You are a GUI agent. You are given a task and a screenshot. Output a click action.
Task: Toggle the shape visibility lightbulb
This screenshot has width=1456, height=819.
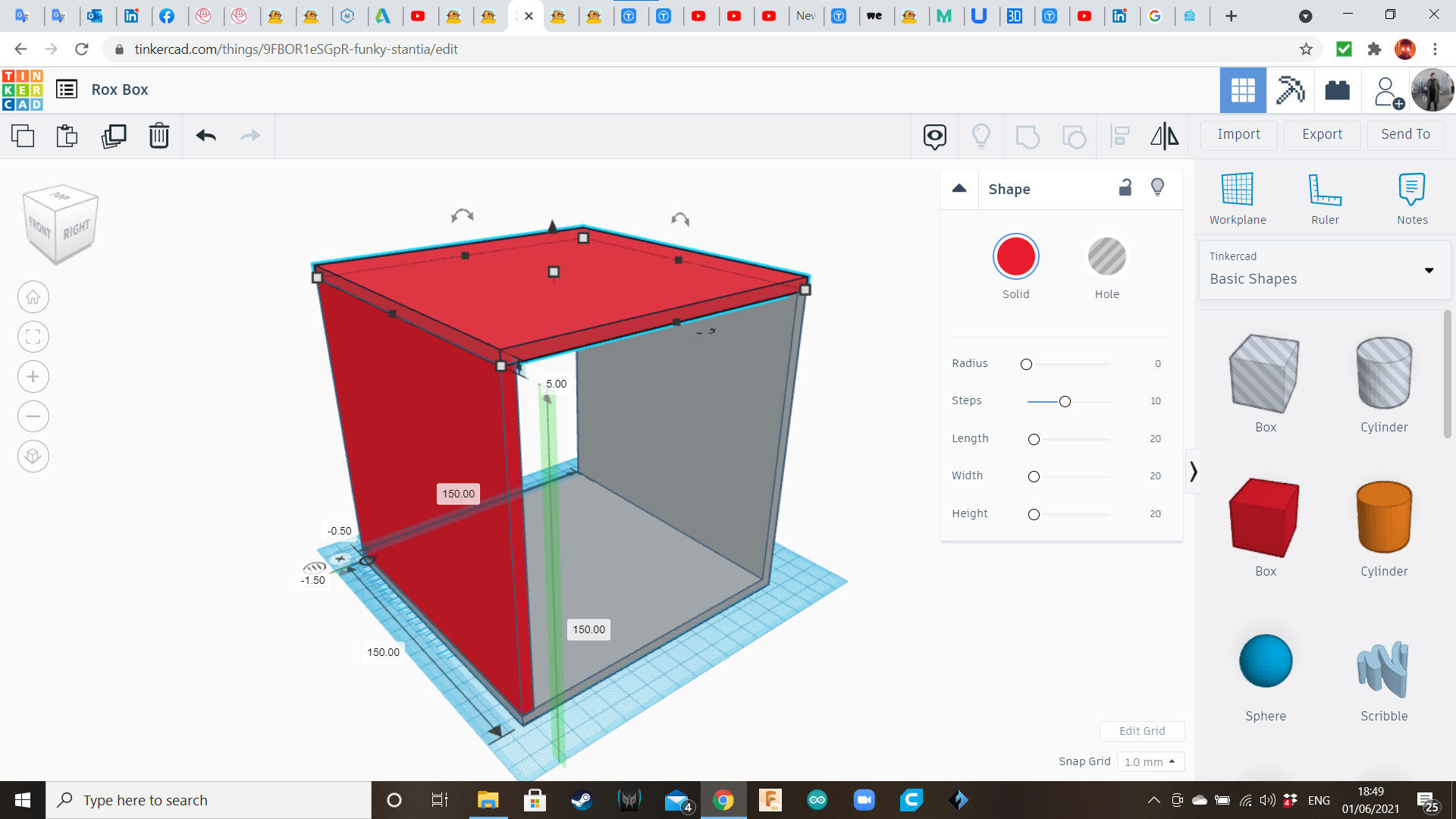coord(1157,187)
